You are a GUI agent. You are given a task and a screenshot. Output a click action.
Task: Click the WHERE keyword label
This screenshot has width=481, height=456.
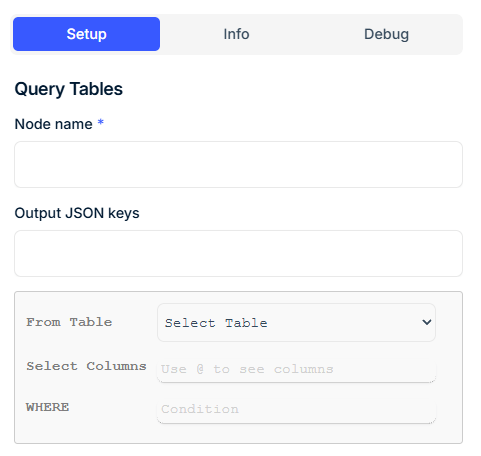[48, 407]
